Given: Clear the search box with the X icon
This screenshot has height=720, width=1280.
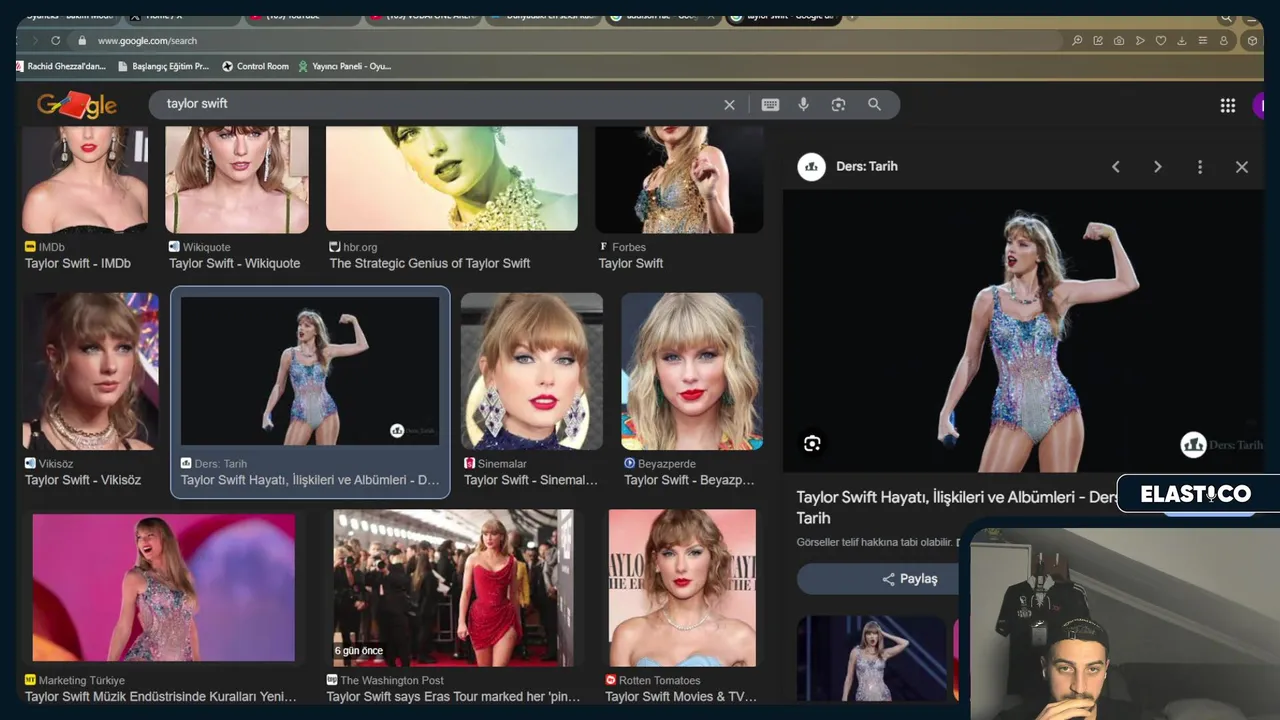Looking at the screenshot, I should tap(729, 105).
